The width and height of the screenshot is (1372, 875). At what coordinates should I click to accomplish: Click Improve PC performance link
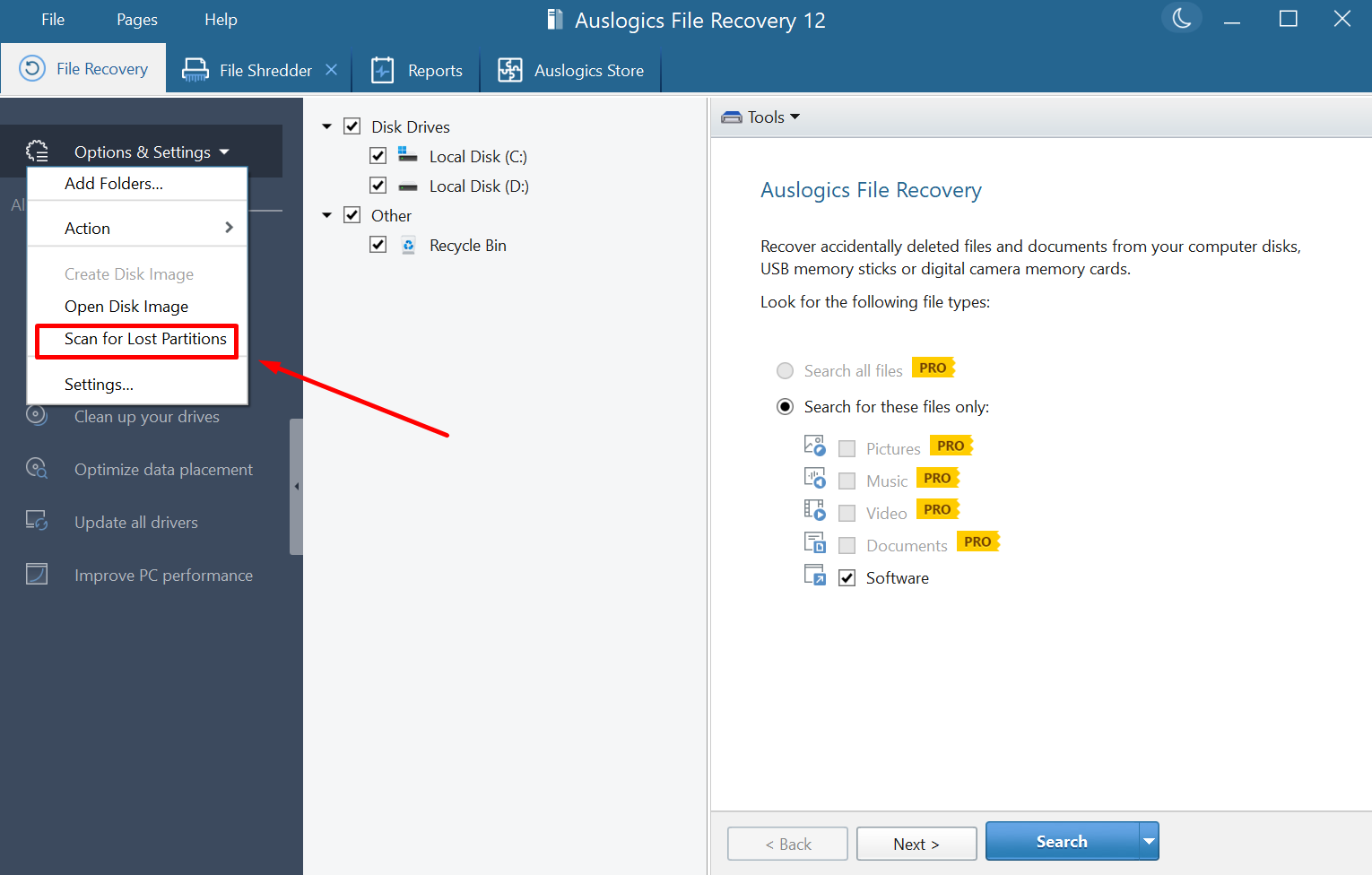tap(163, 576)
